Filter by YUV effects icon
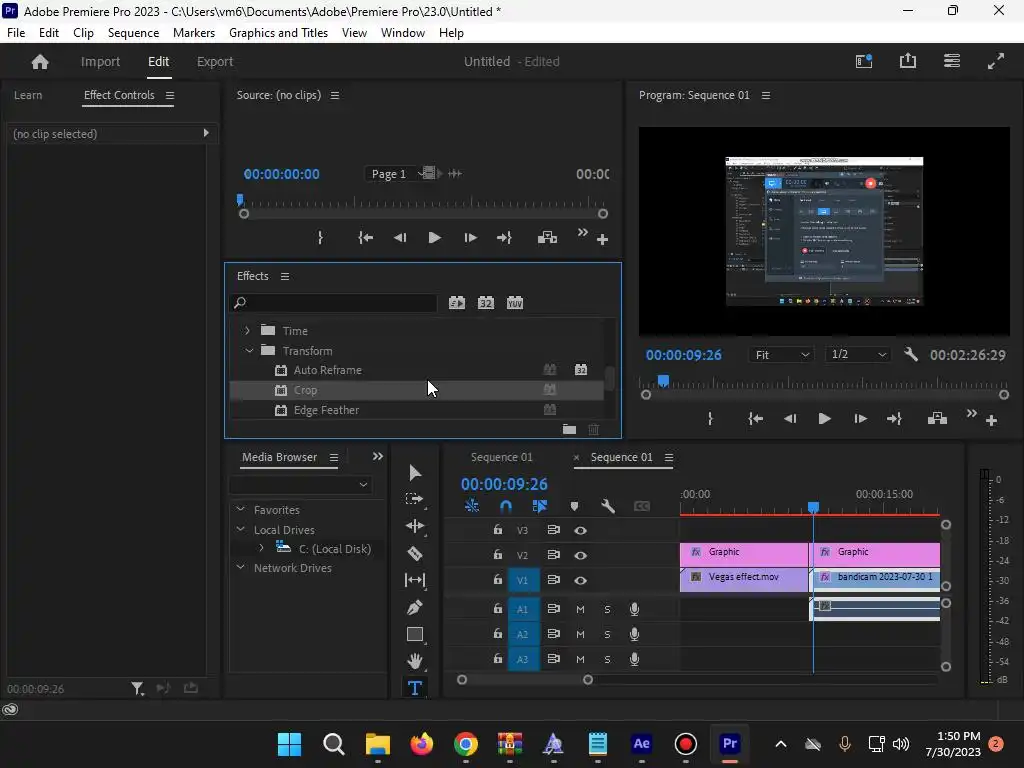1024x768 pixels. (x=515, y=303)
